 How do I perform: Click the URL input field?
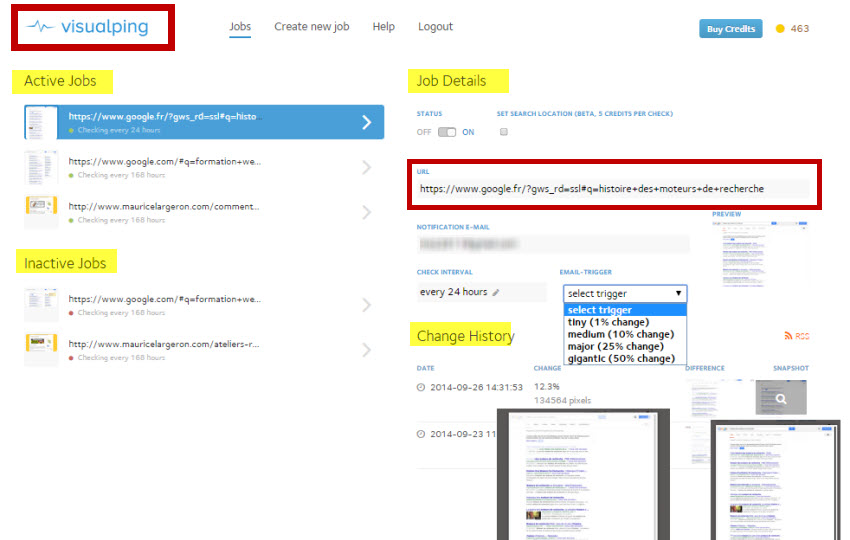click(613, 189)
